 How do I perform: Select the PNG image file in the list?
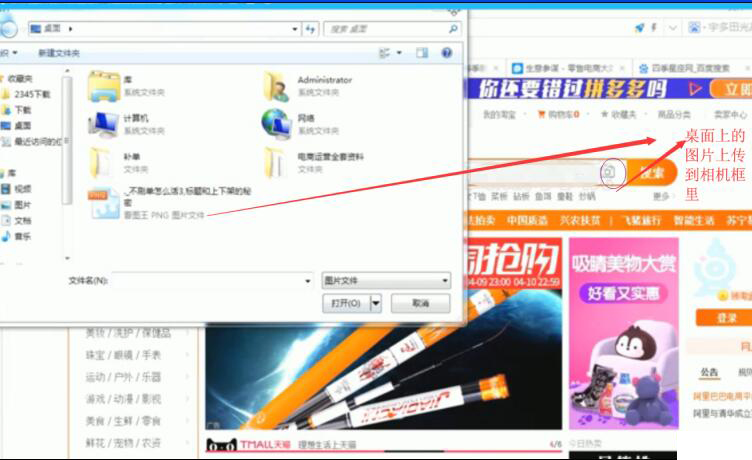170,203
